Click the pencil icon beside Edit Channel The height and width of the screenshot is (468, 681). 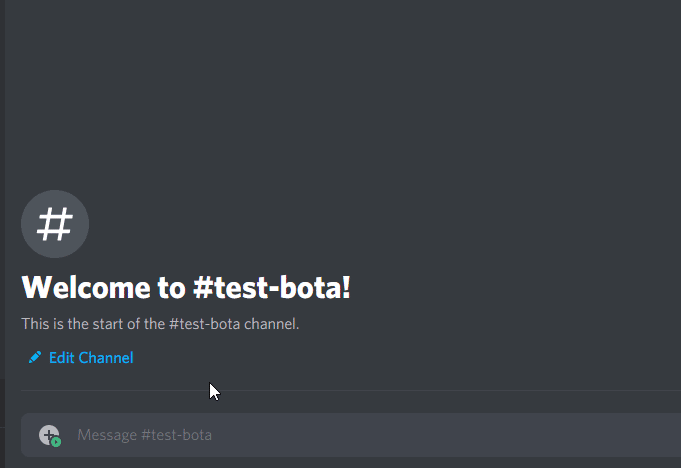click(35, 357)
